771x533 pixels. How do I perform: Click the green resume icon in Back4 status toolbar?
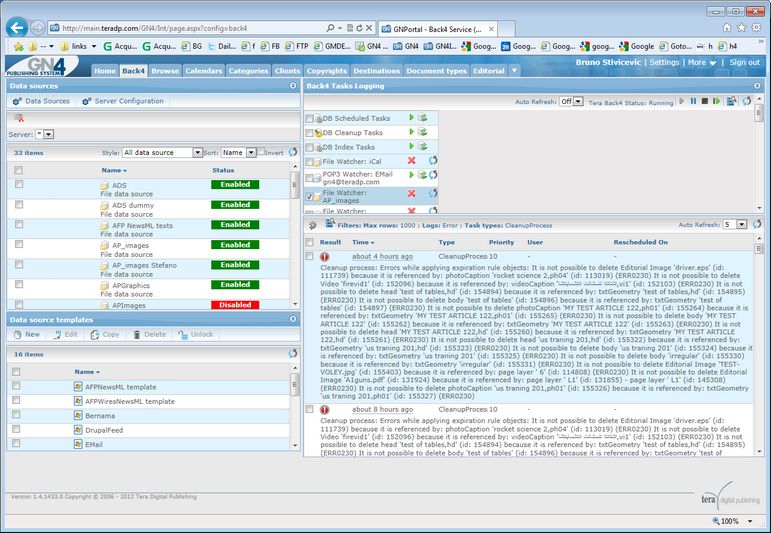click(716, 101)
